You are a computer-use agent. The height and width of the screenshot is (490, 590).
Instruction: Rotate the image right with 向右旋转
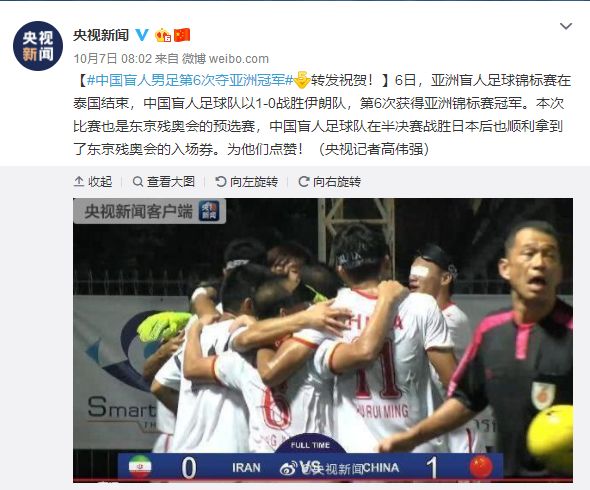coord(330,182)
